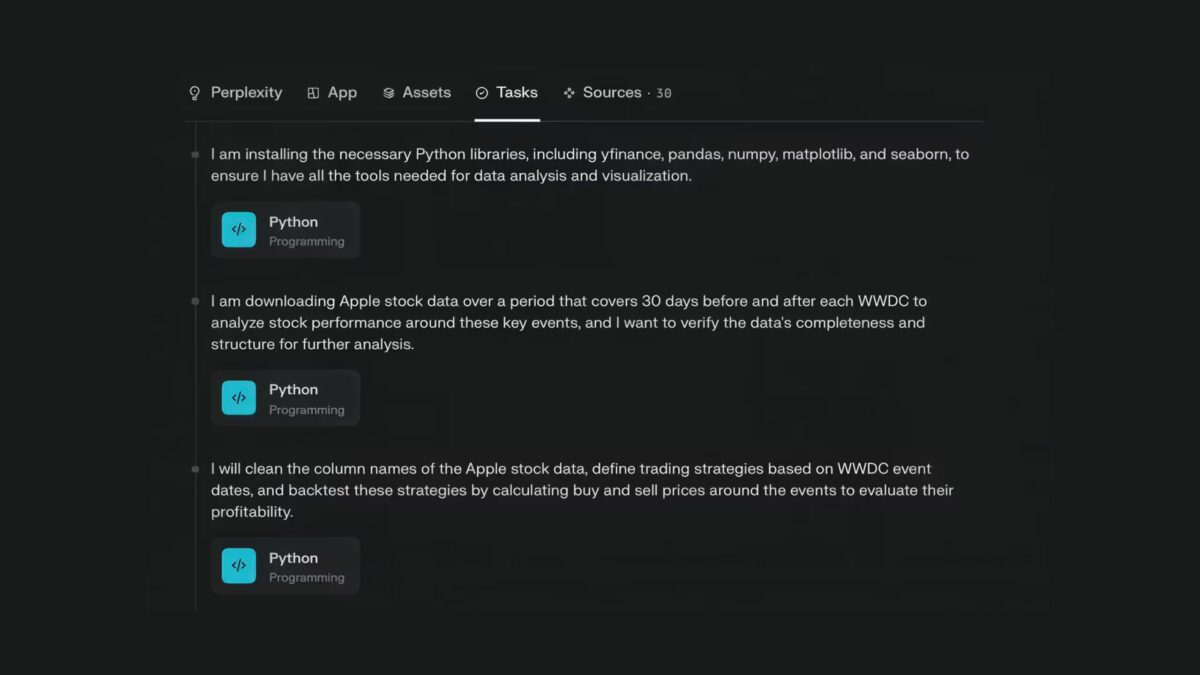Switch to the App tab label

[342, 93]
